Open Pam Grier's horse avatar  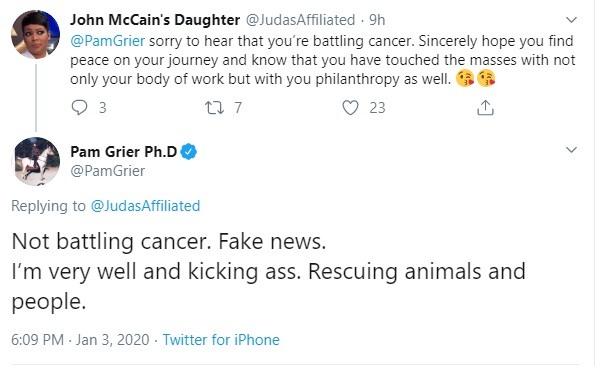click(37, 161)
